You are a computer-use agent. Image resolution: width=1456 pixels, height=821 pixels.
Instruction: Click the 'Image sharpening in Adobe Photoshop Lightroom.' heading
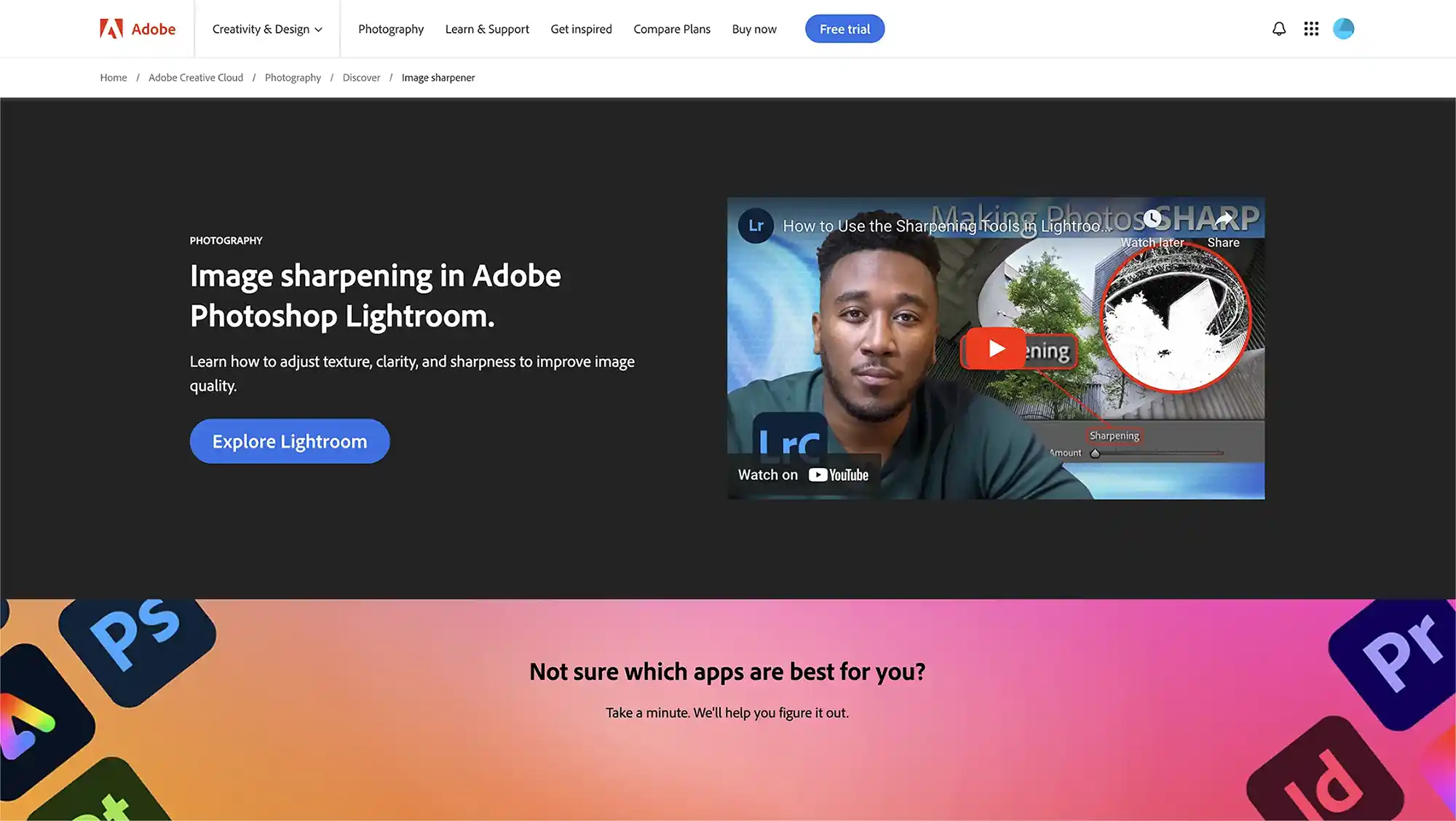tap(376, 296)
